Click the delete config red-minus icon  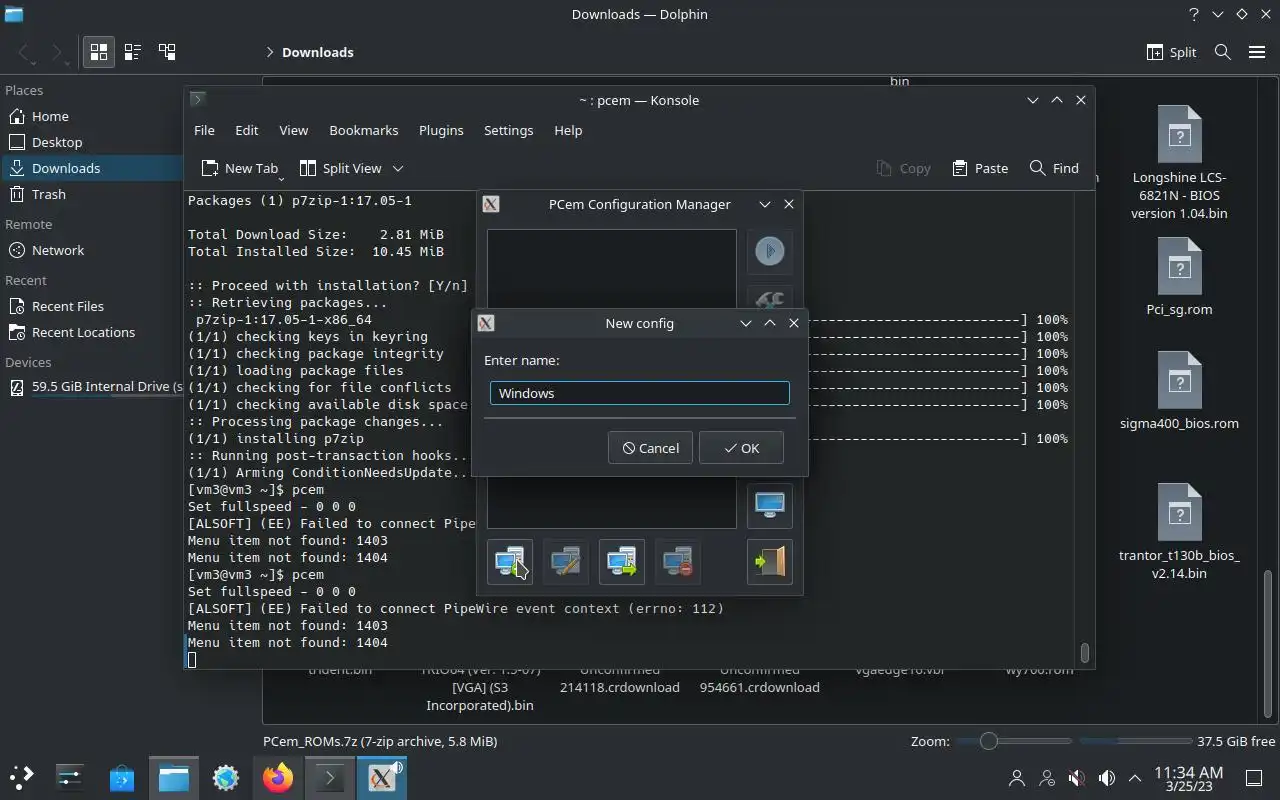(678, 562)
